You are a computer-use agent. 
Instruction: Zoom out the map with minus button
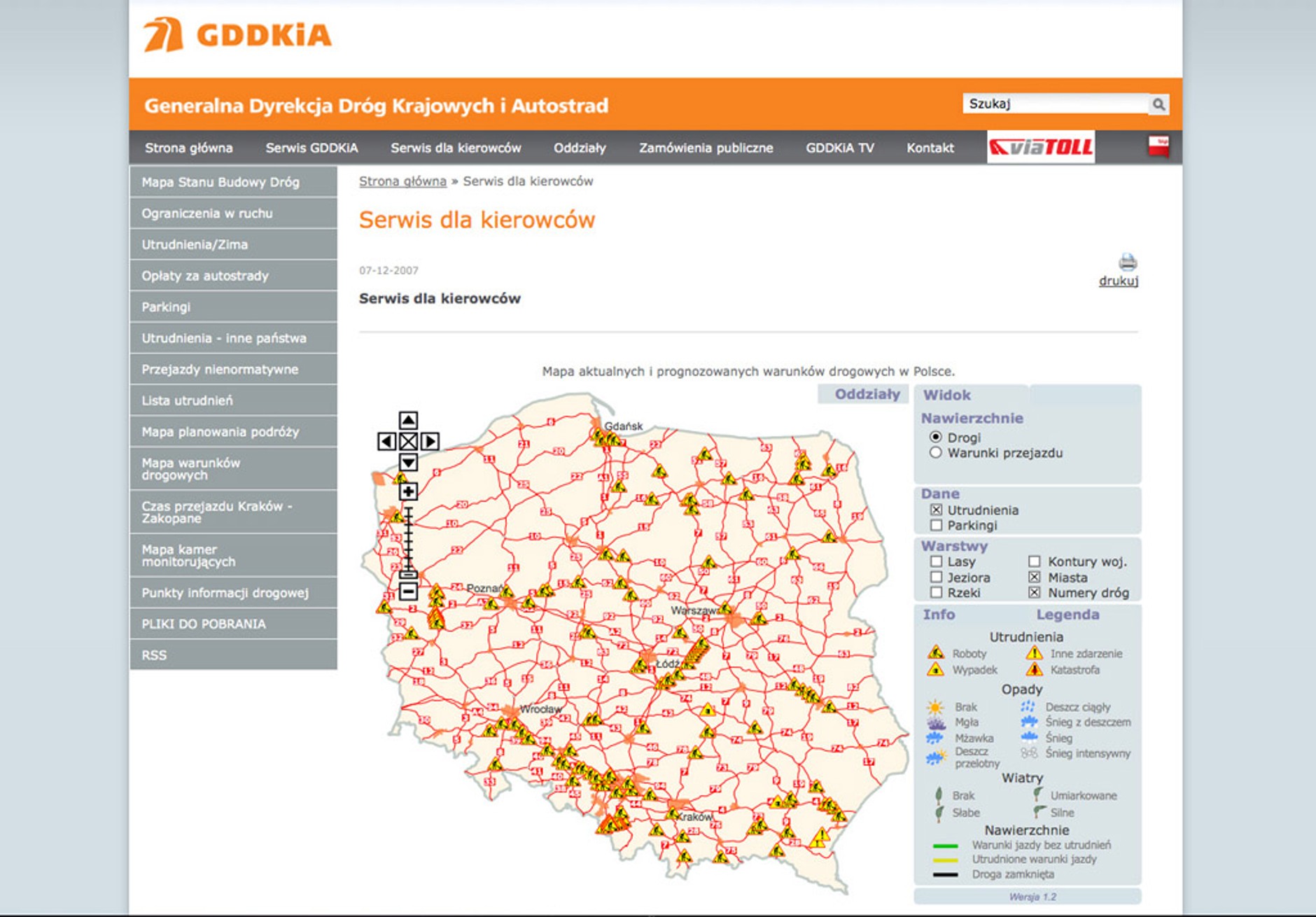coord(408,591)
